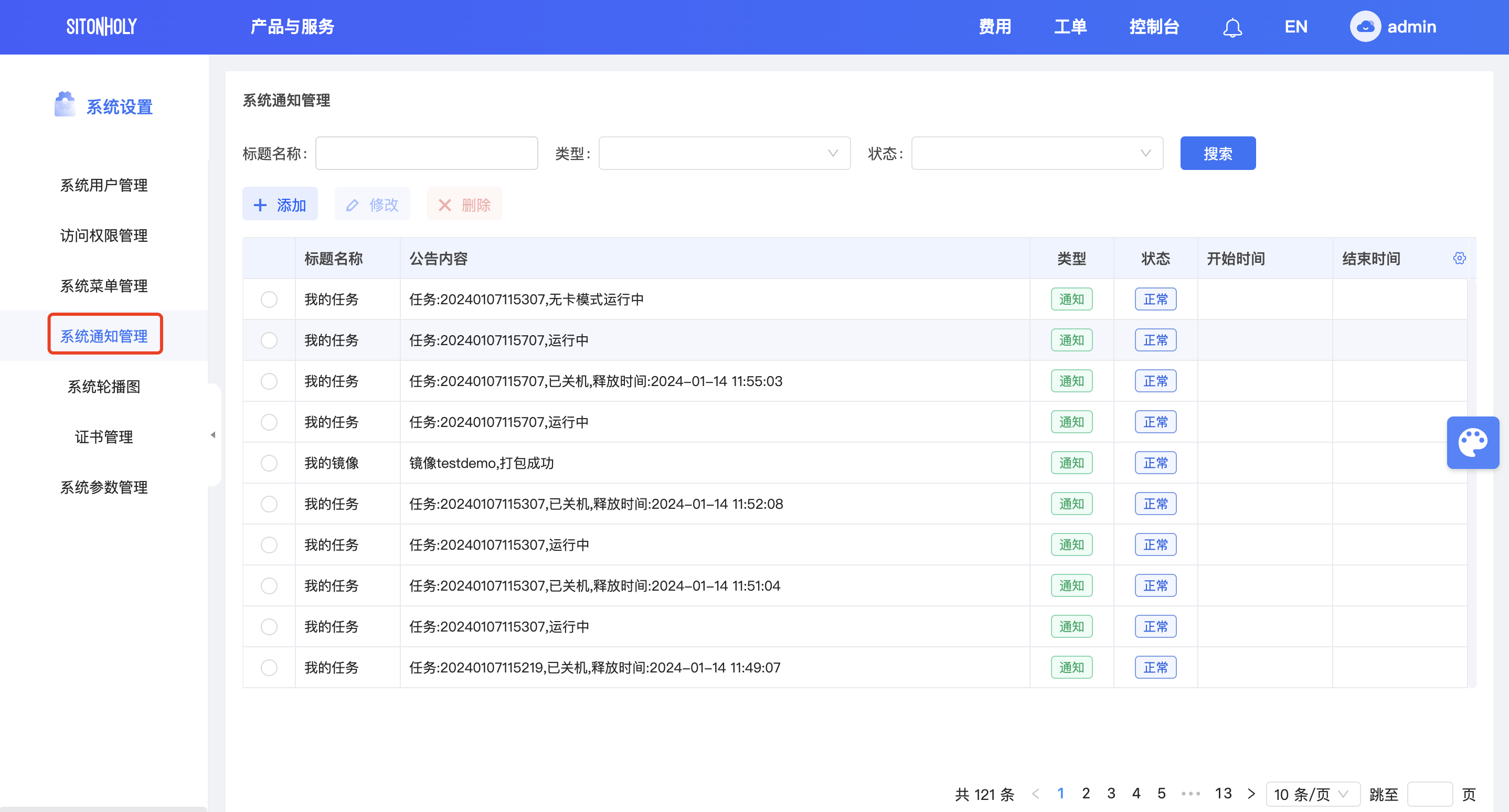Open the 类型 filter dropdown
The height and width of the screenshot is (812, 1509).
pyautogui.click(x=724, y=153)
